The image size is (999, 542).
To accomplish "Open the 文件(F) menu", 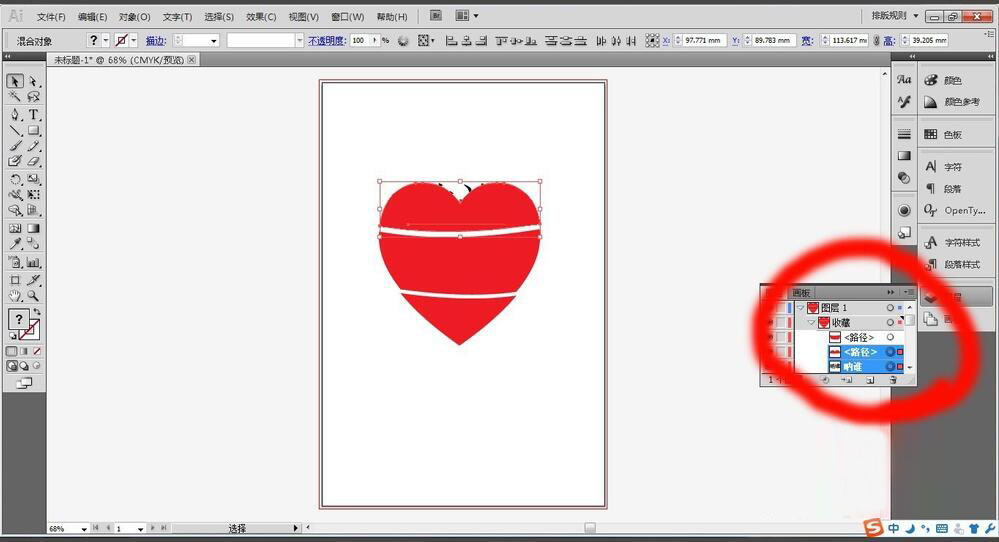I will (x=51, y=17).
